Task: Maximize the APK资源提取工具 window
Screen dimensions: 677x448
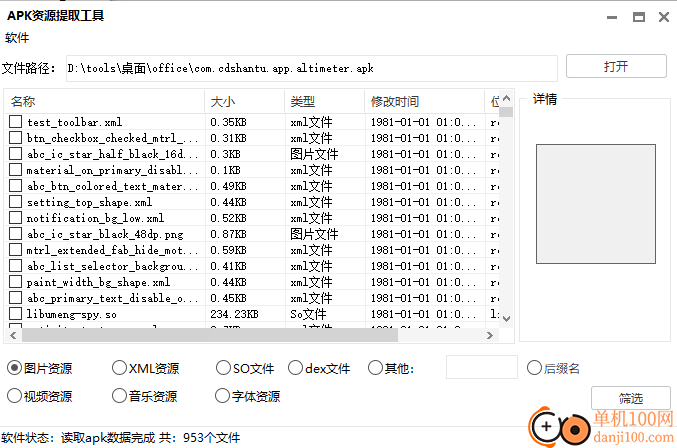Action: (x=639, y=17)
